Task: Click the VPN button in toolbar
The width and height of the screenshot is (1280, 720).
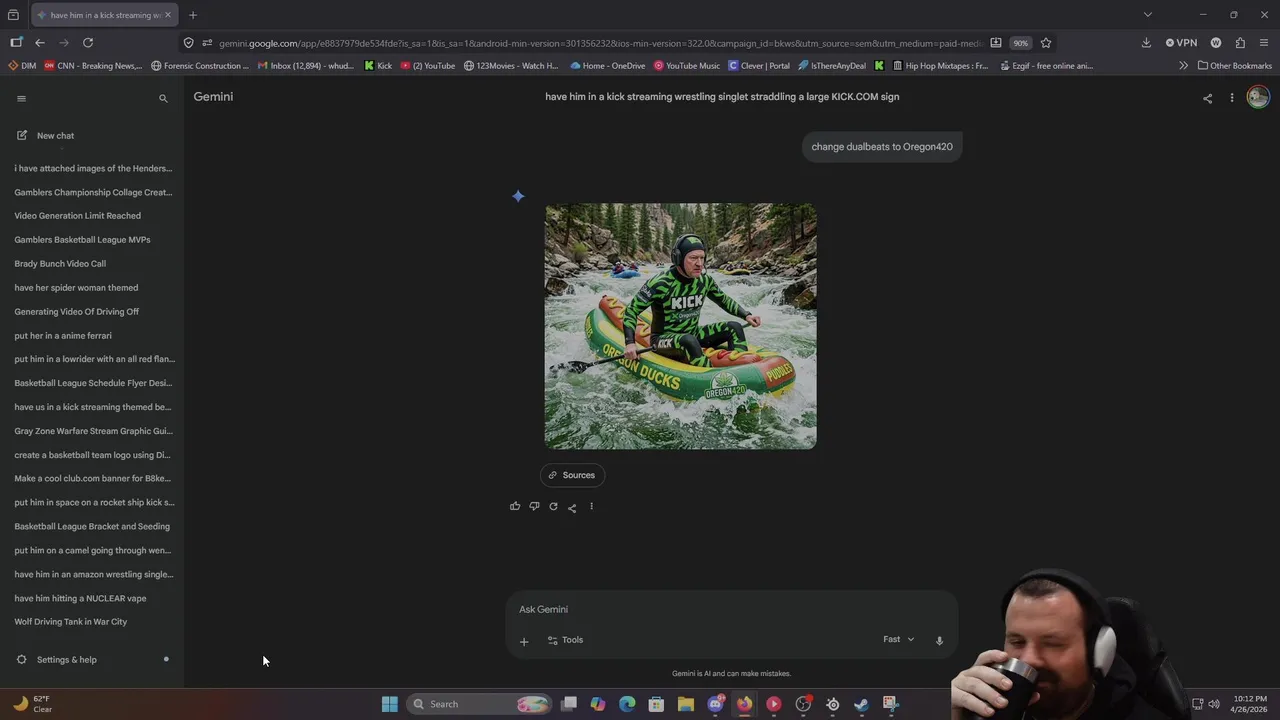Action: tap(1181, 43)
